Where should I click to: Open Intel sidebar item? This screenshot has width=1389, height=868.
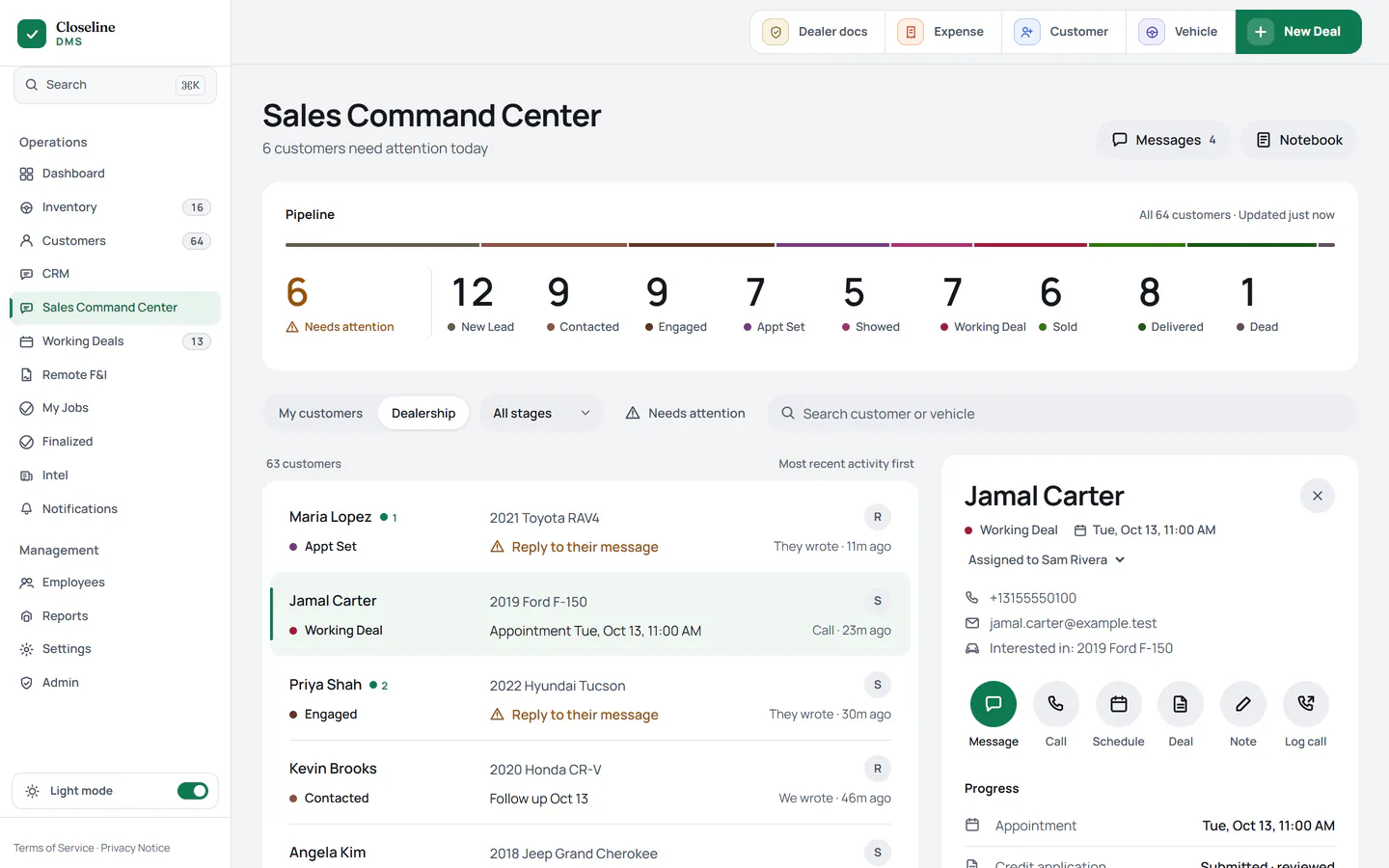point(115,475)
